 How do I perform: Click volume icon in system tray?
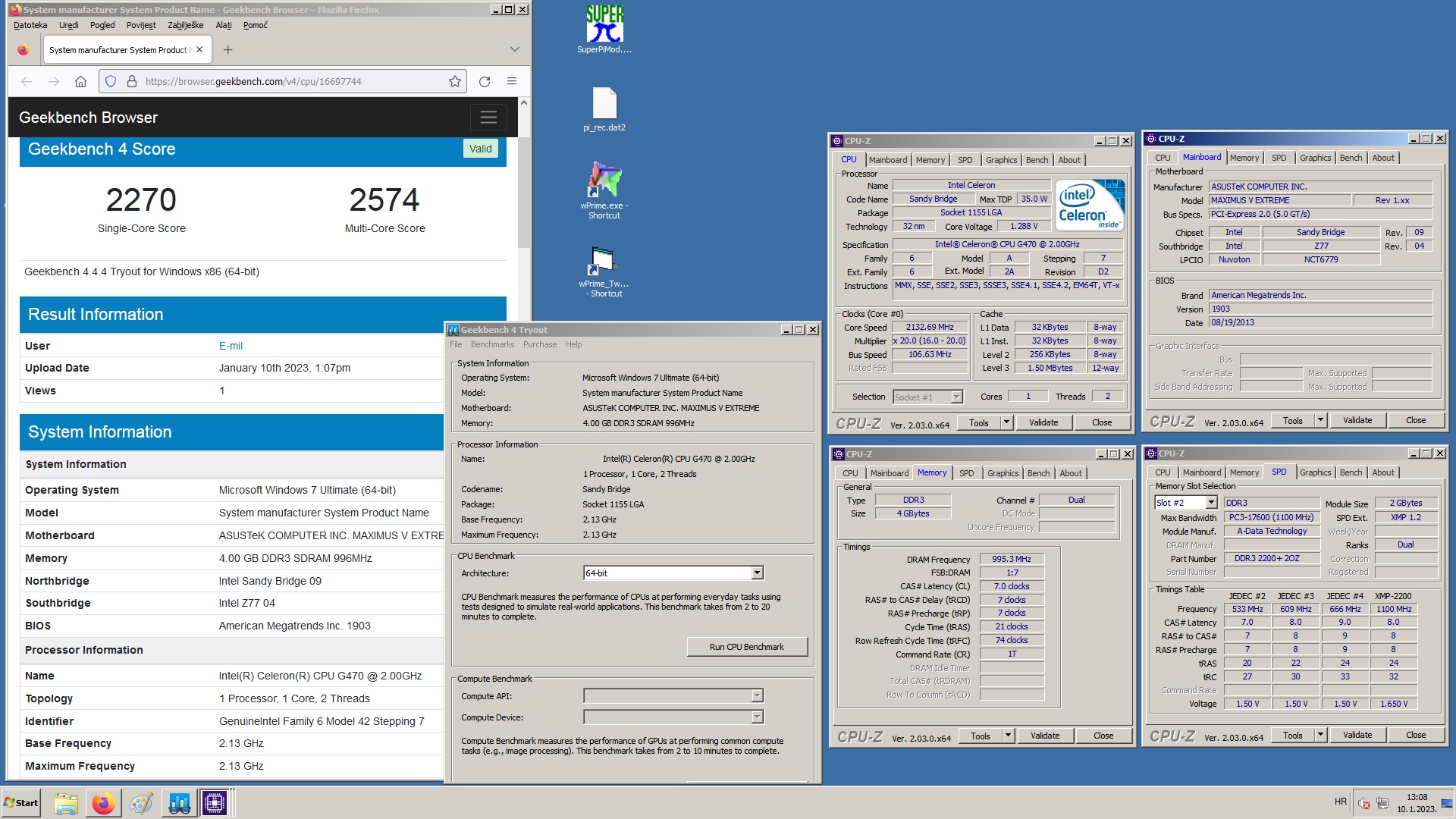1363,804
